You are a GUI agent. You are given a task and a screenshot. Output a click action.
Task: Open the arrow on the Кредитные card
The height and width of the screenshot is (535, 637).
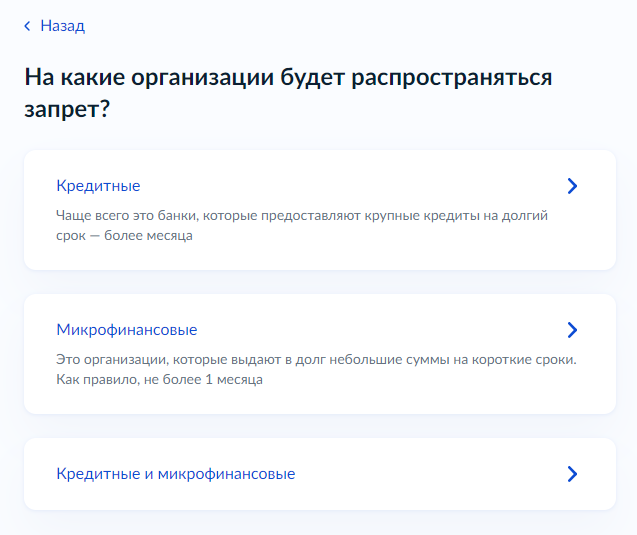click(x=572, y=186)
